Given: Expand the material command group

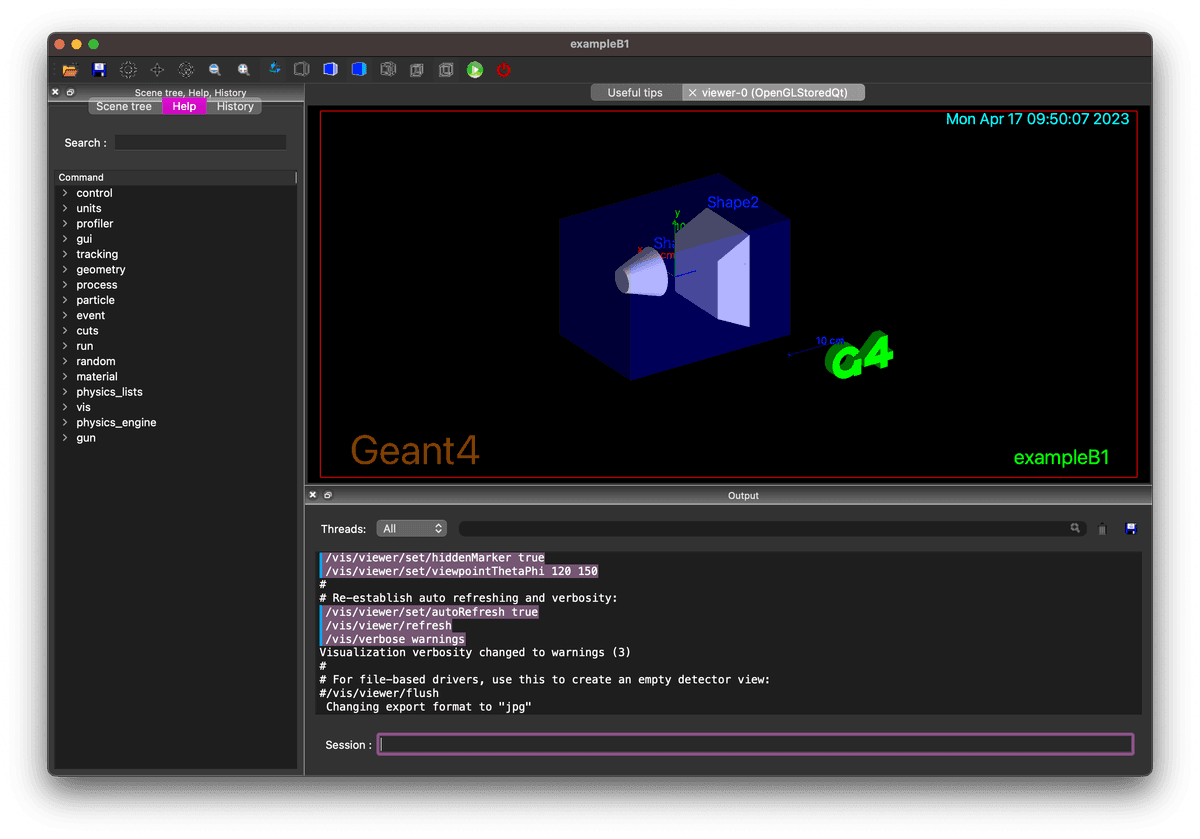Looking at the screenshot, I should point(65,377).
